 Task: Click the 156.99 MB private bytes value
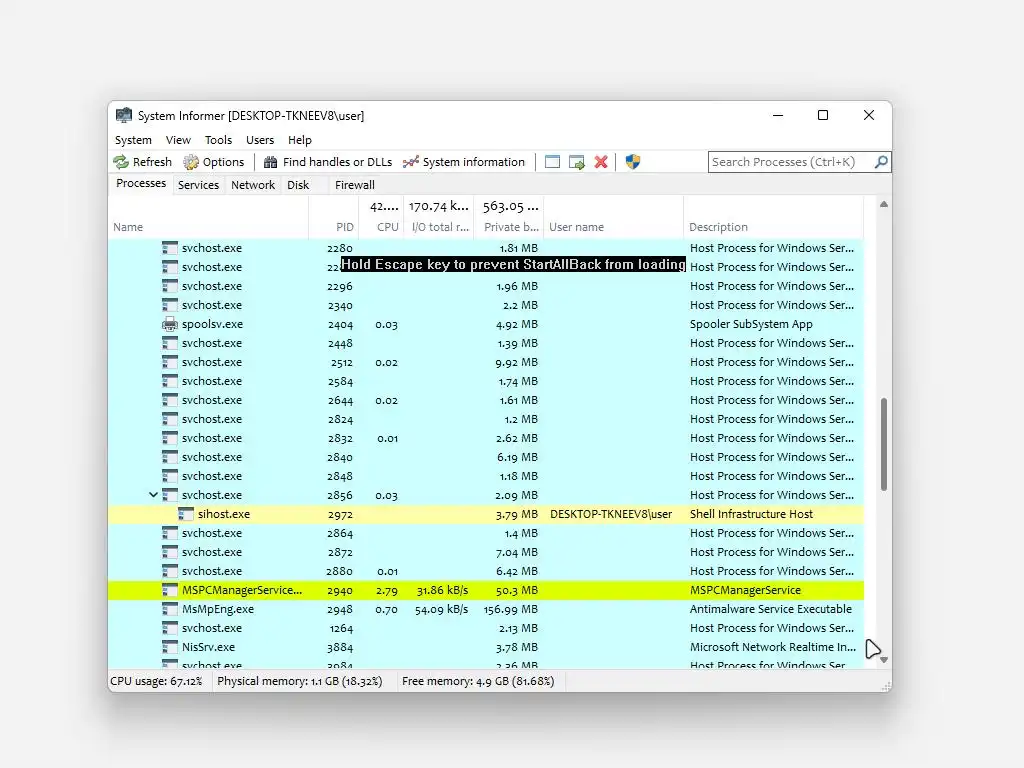pos(511,609)
